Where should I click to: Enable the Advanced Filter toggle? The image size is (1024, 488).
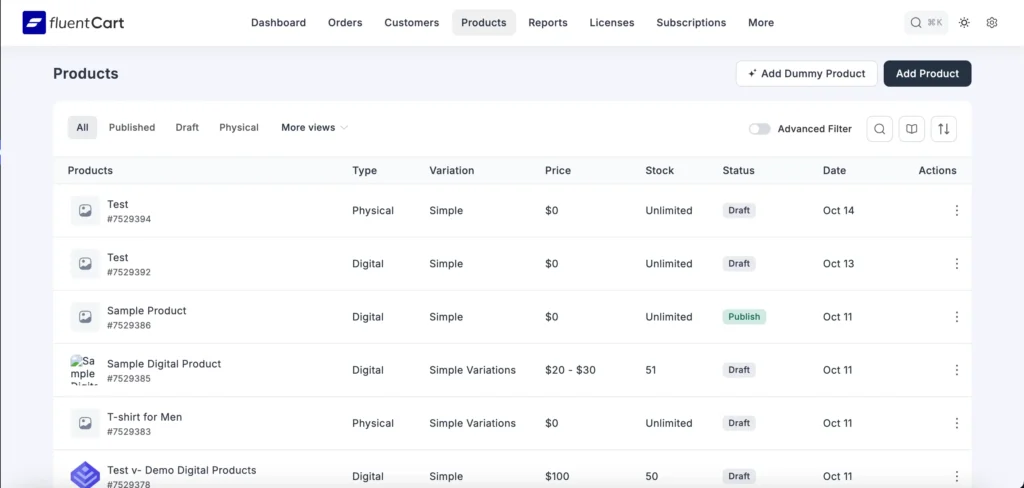tap(760, 129)
